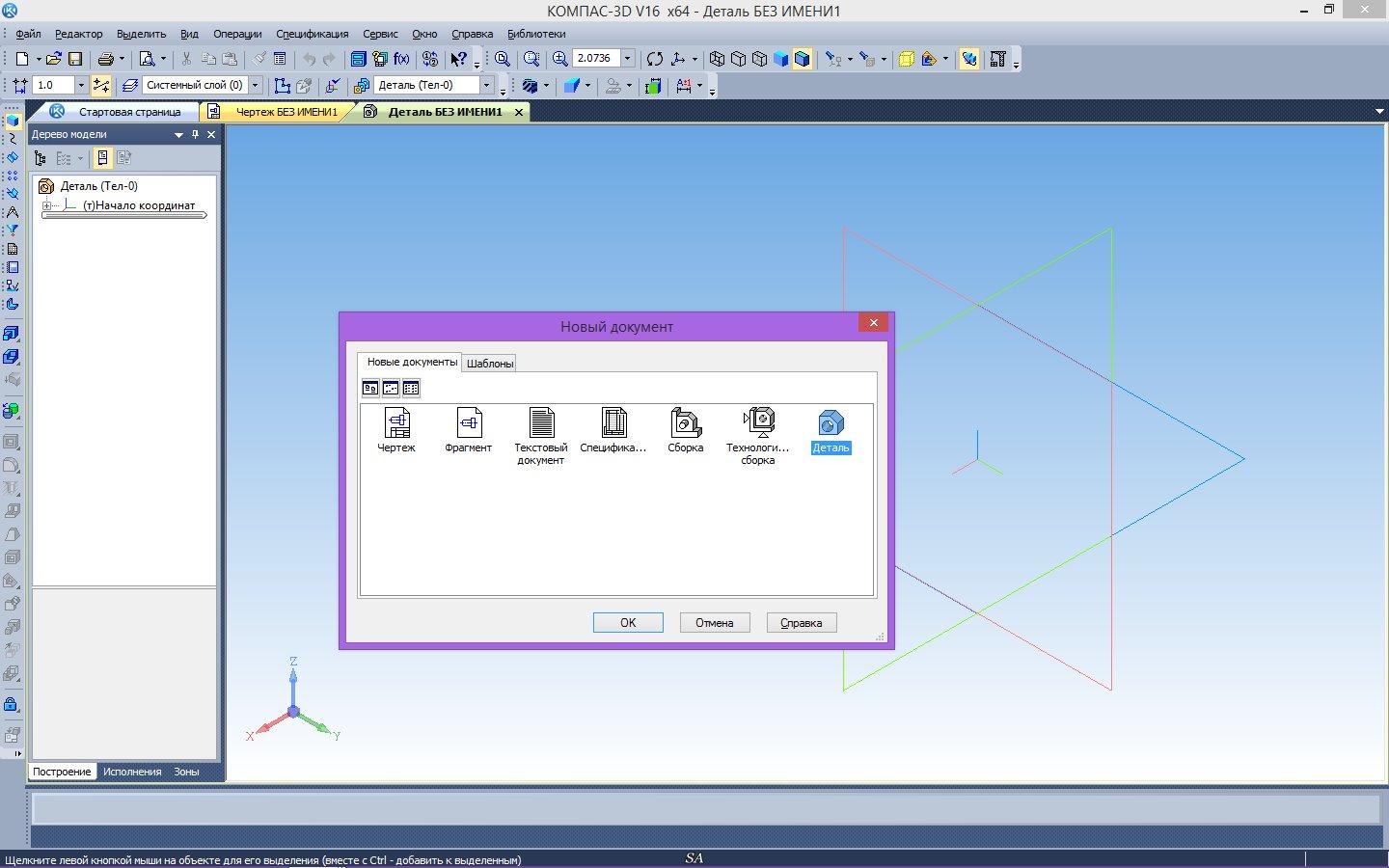
Task: Select the wireframe display icon
Action: (717, 59)
